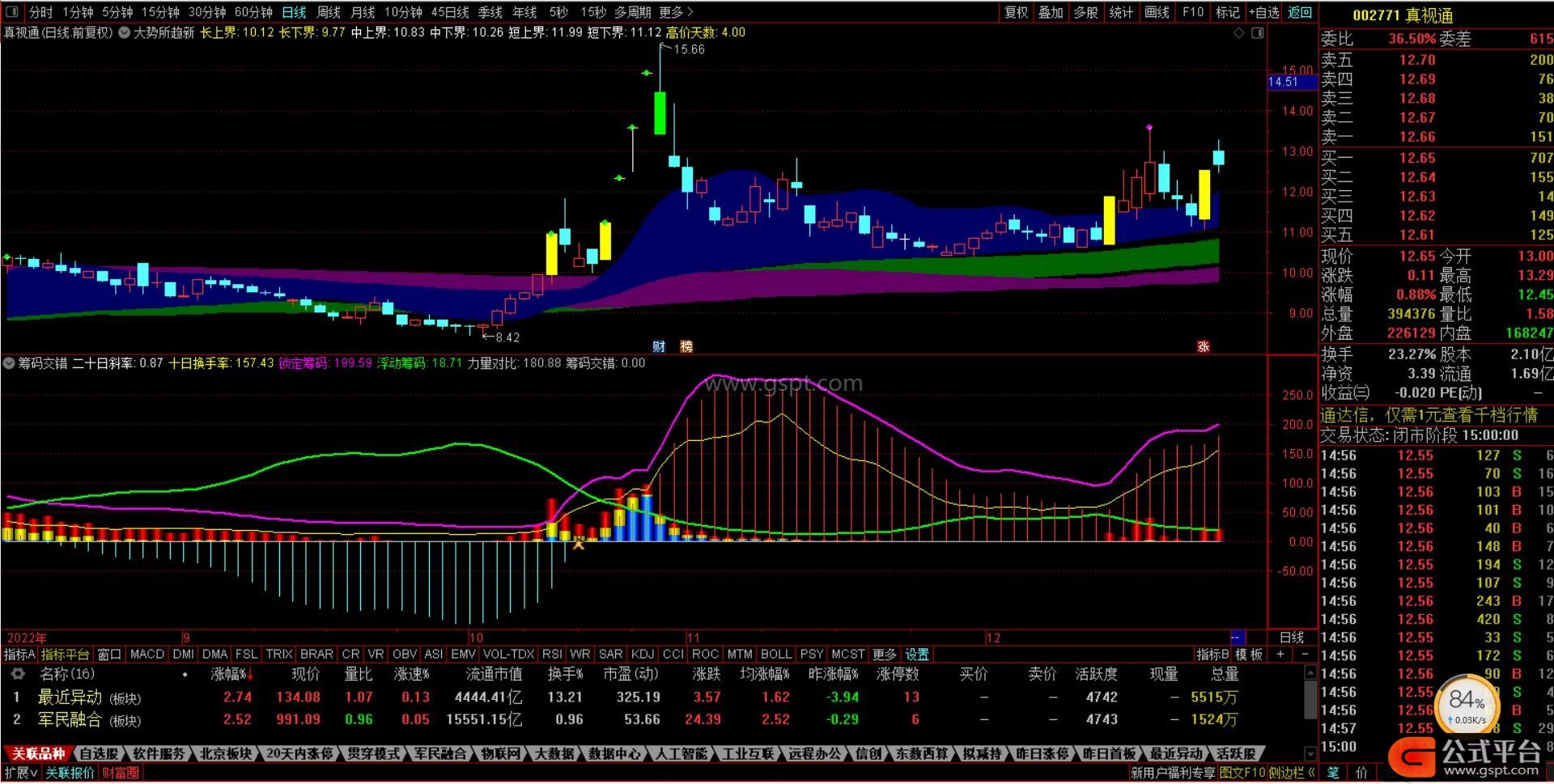
Task: Open the 关联报价 tab
Action: coord(70,773)
